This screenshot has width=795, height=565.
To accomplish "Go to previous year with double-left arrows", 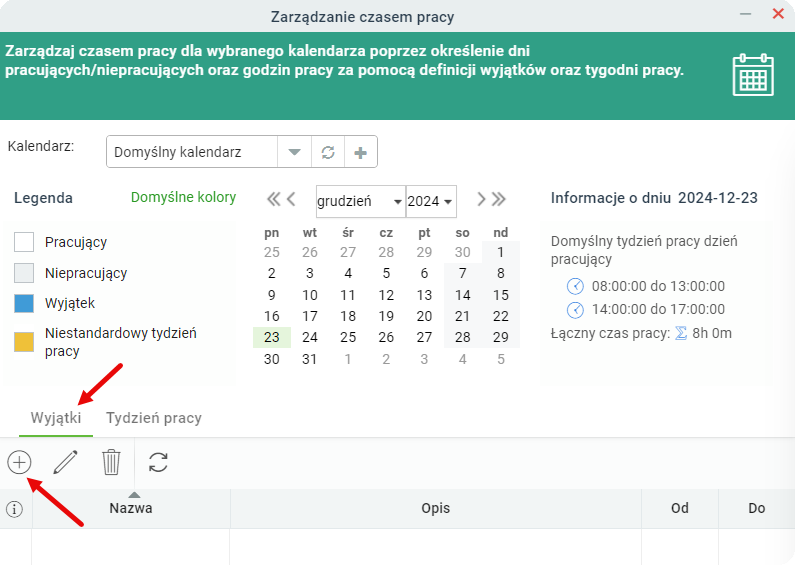I will click(273, 199).
